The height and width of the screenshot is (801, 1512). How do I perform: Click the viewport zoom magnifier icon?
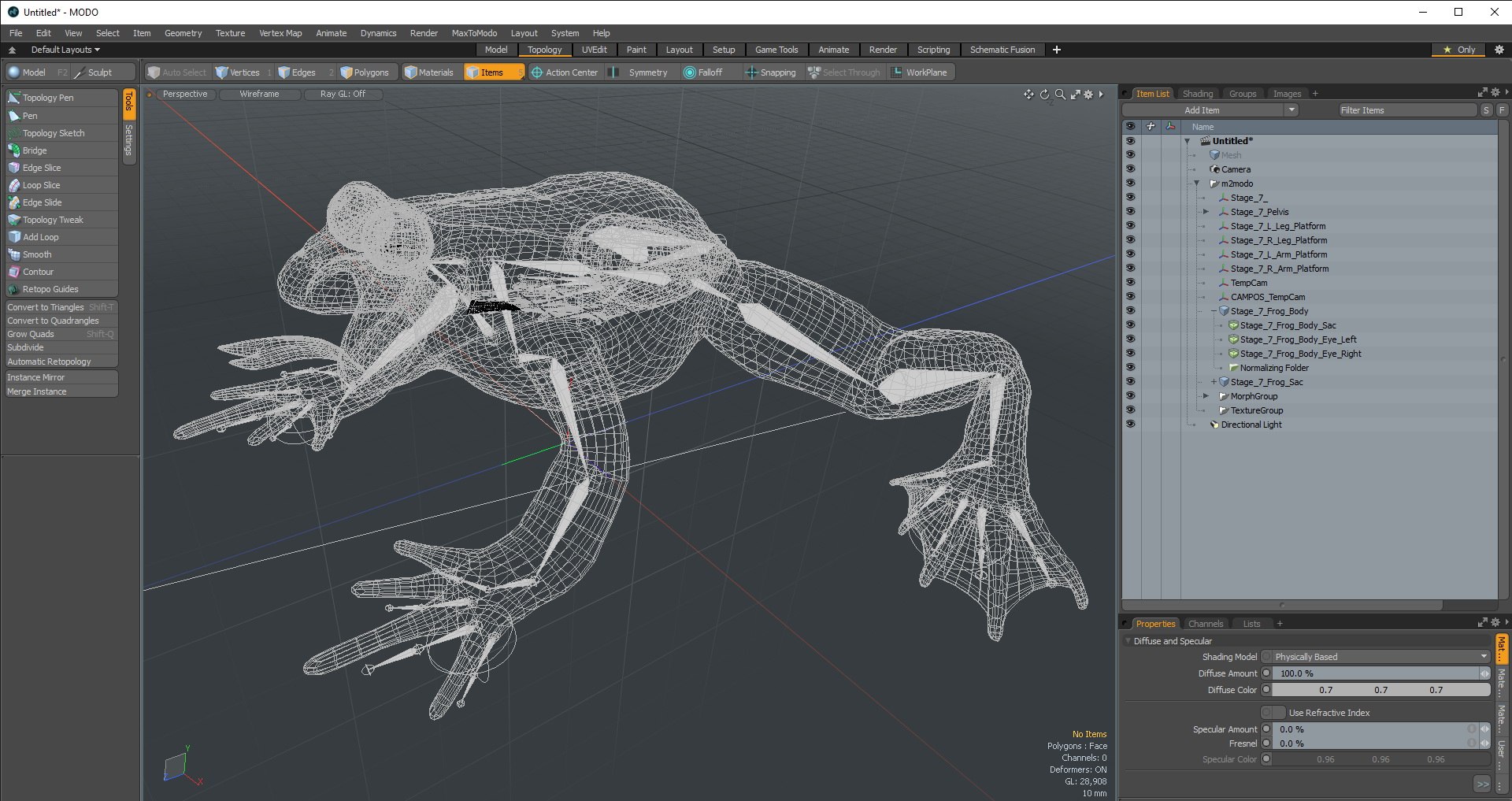click(x=1060, y=95)
